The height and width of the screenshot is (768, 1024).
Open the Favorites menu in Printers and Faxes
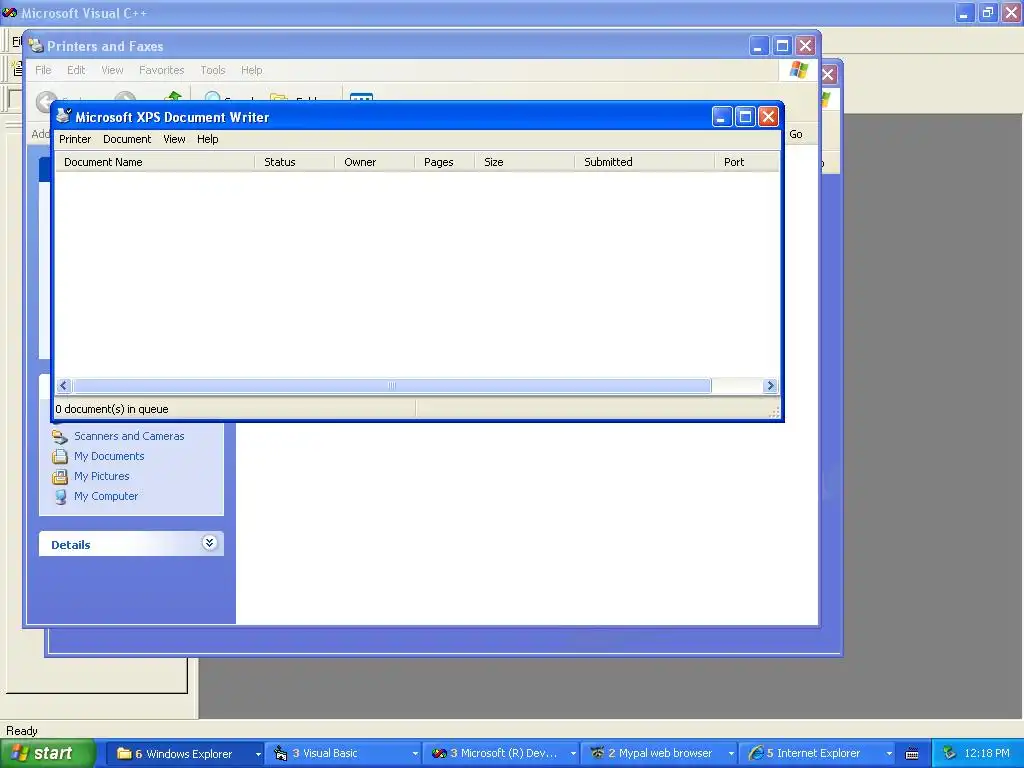pos(161,70)
